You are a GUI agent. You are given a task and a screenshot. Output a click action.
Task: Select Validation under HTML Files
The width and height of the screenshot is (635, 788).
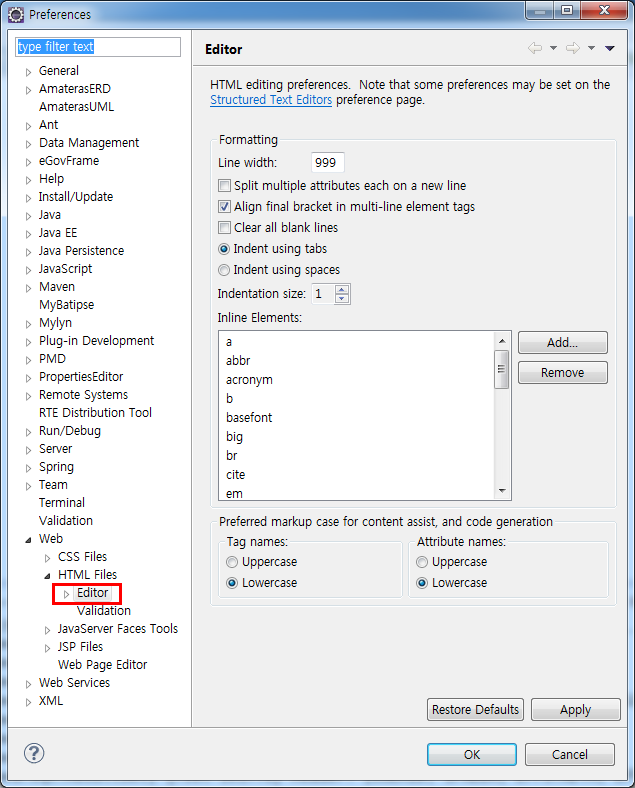pyautogui.click(x=103, y=611)
